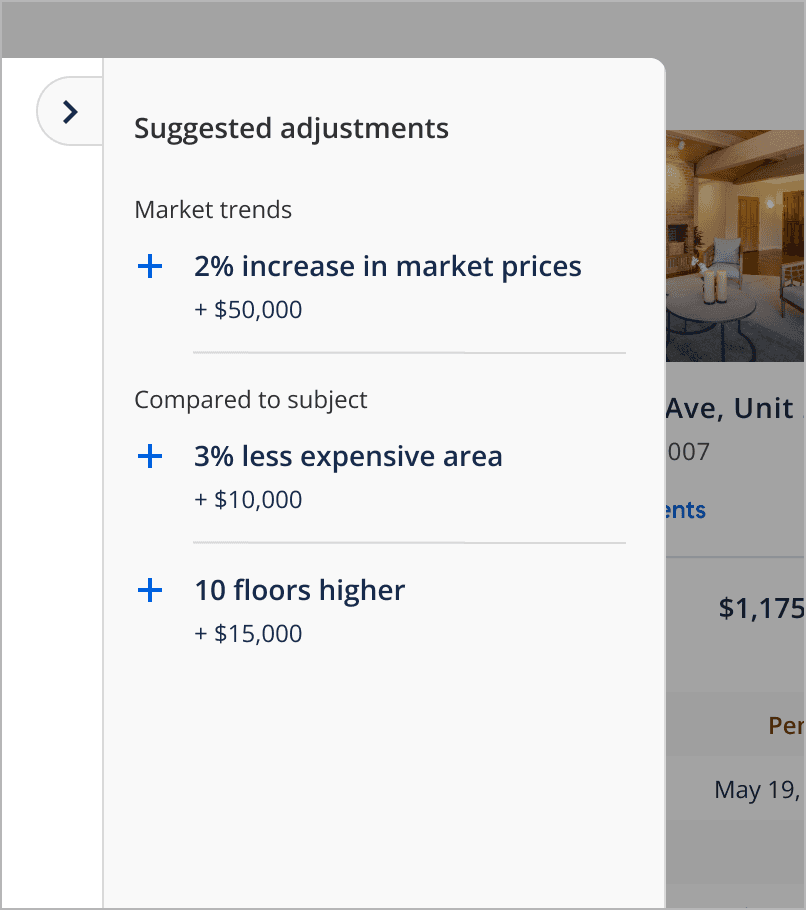Click the '007' zip code text

(688, 452)
